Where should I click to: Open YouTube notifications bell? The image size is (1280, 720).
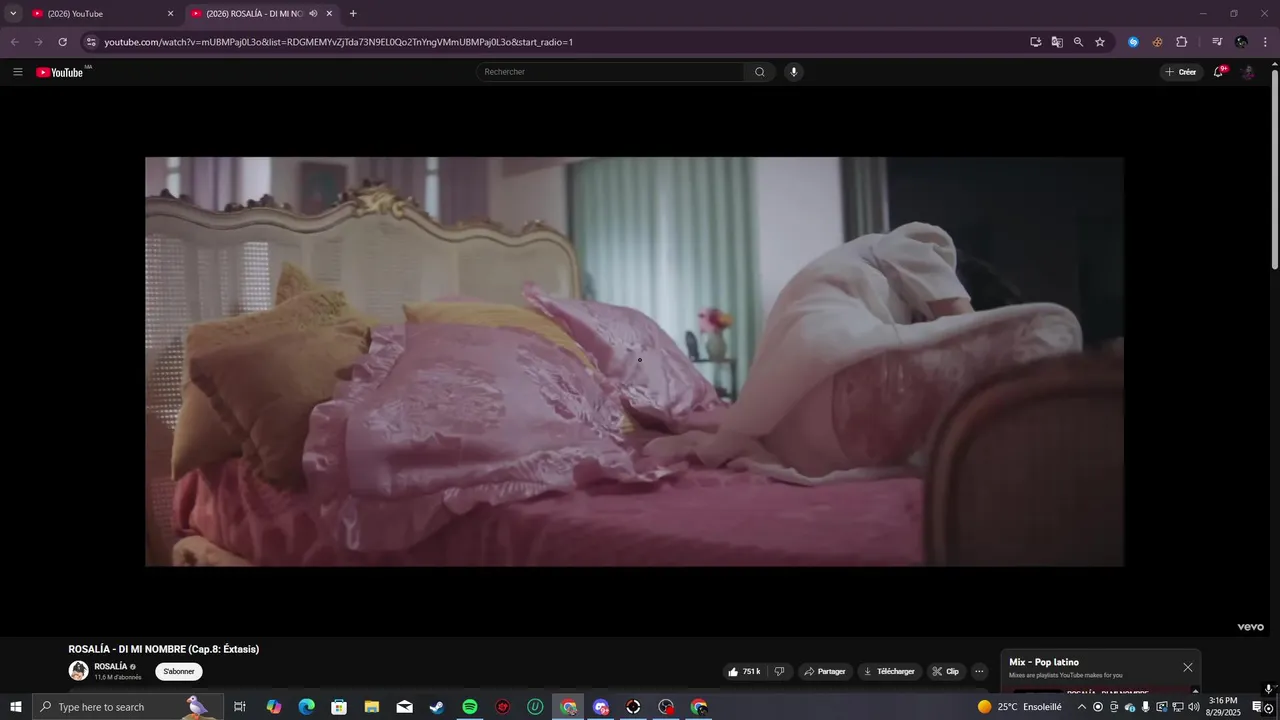coord(1219,72)
